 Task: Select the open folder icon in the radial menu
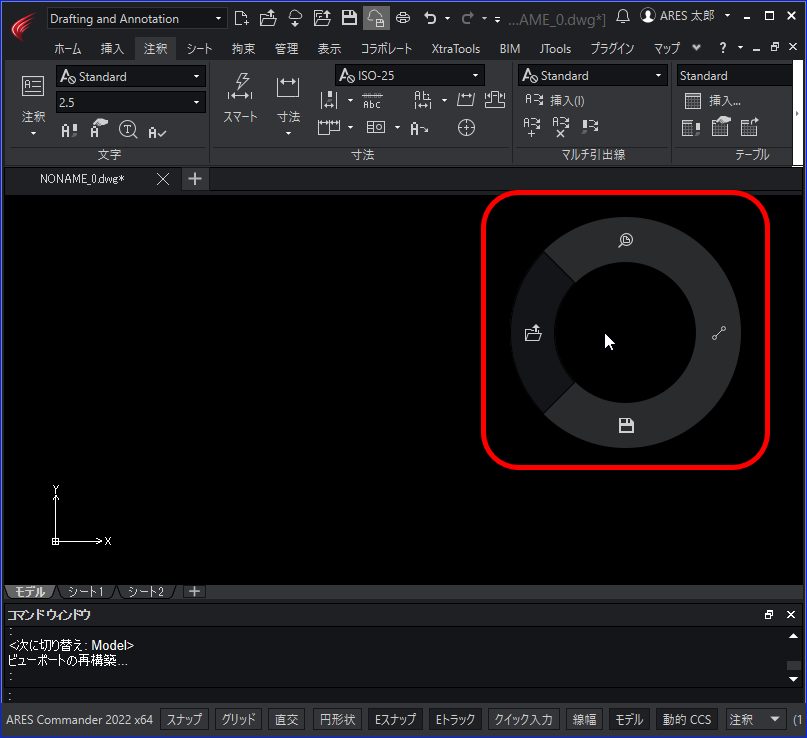tap(533, 333)
